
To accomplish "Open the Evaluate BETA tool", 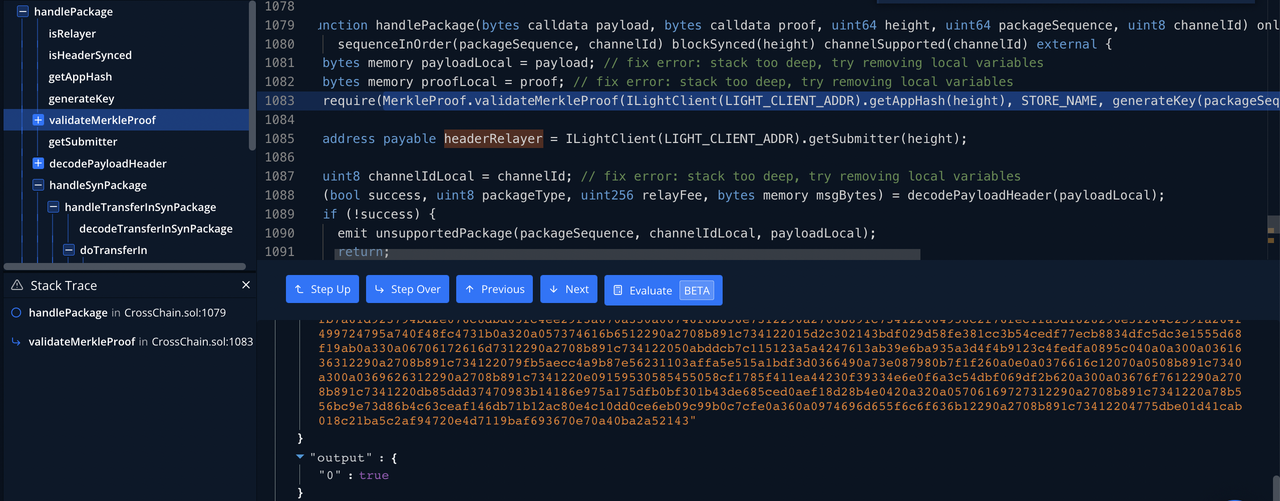I will [x=663, y=290].
